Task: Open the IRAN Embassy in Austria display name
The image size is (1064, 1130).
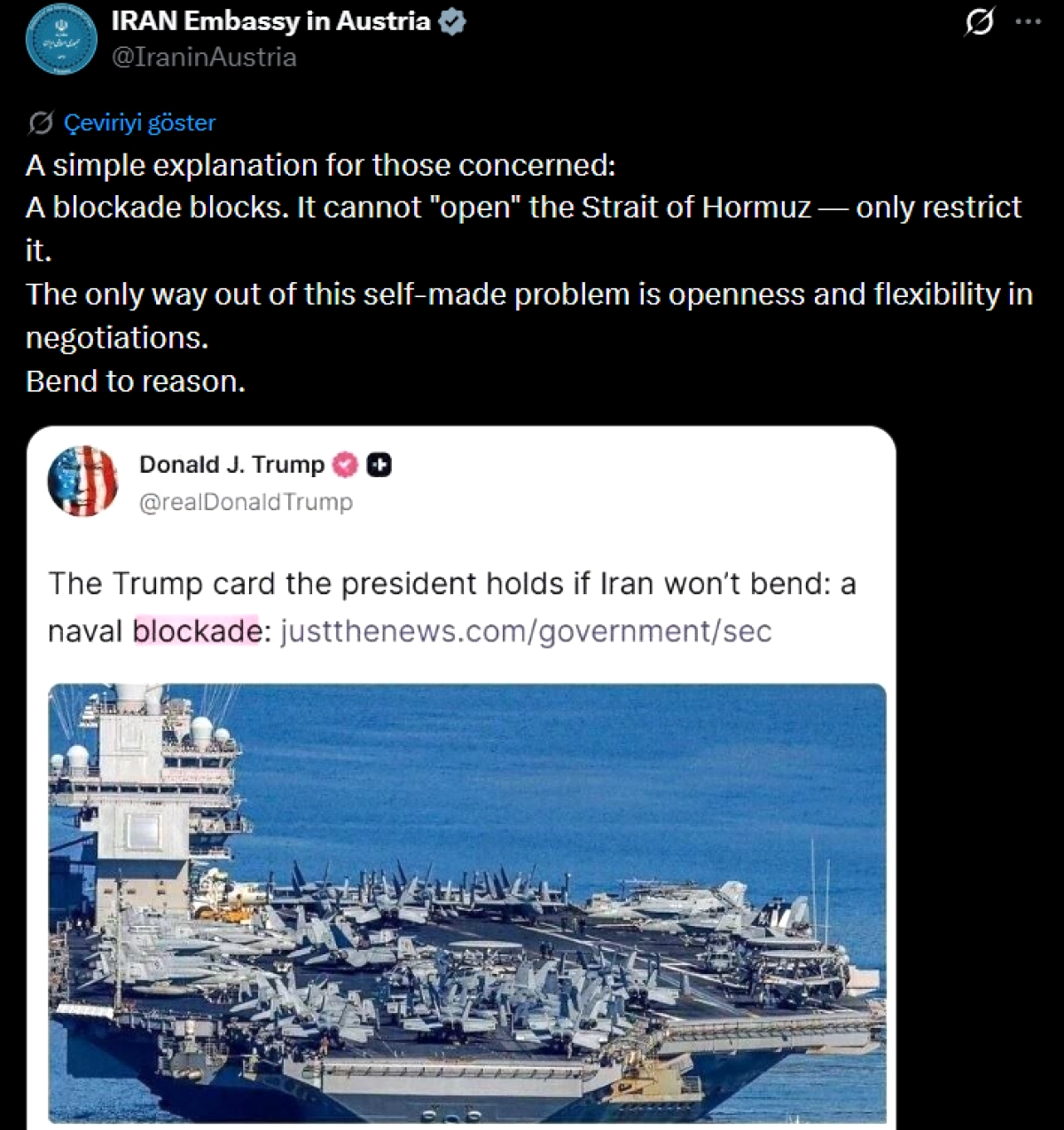Action: [x=270, y=21]
